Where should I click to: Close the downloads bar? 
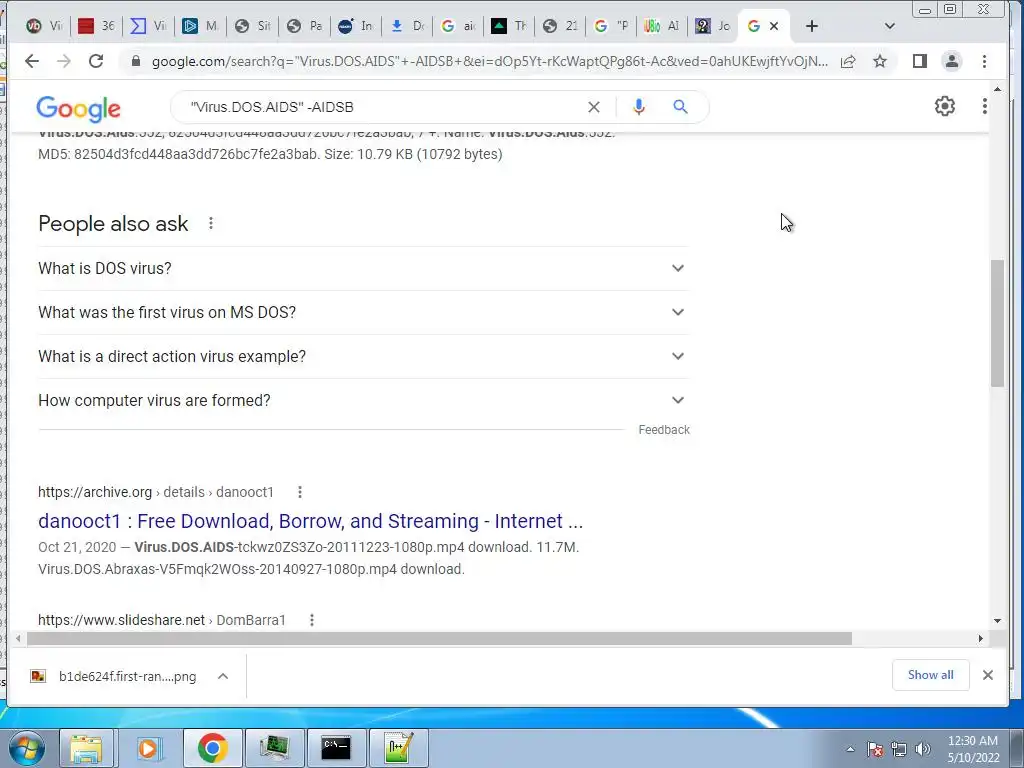987,675
